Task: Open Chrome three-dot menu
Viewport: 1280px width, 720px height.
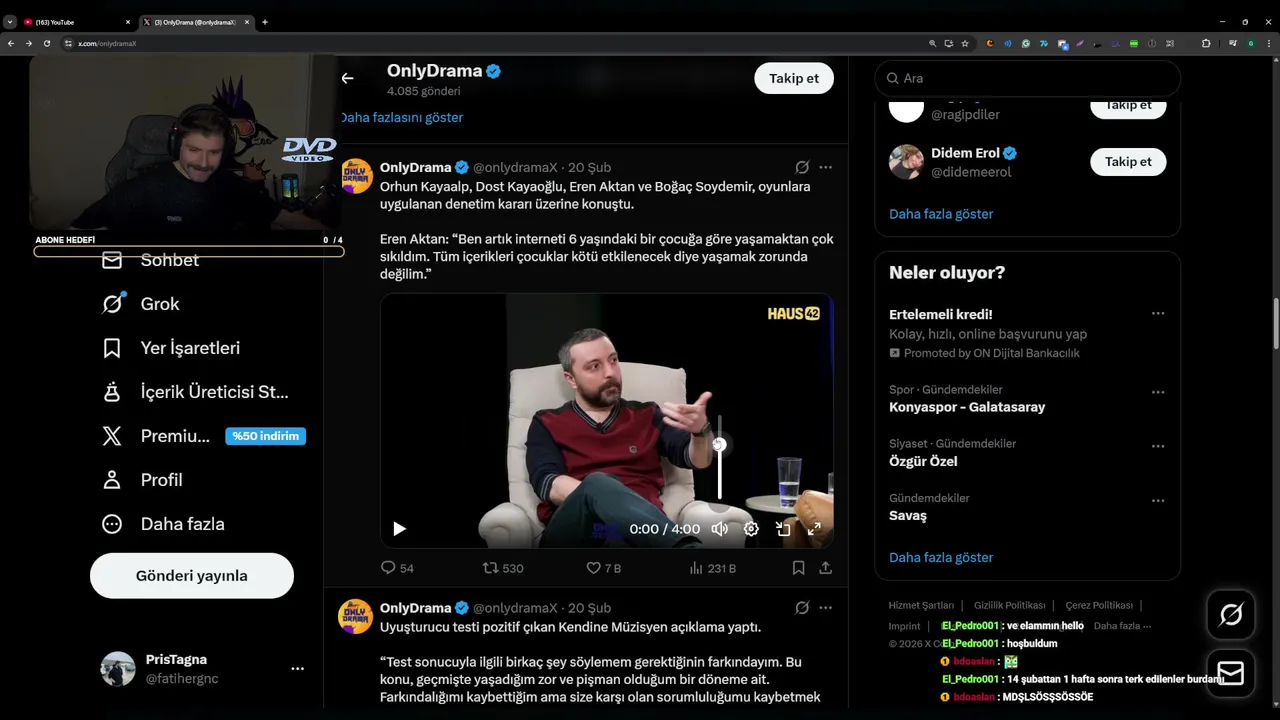Action: tap(1268, 43)
